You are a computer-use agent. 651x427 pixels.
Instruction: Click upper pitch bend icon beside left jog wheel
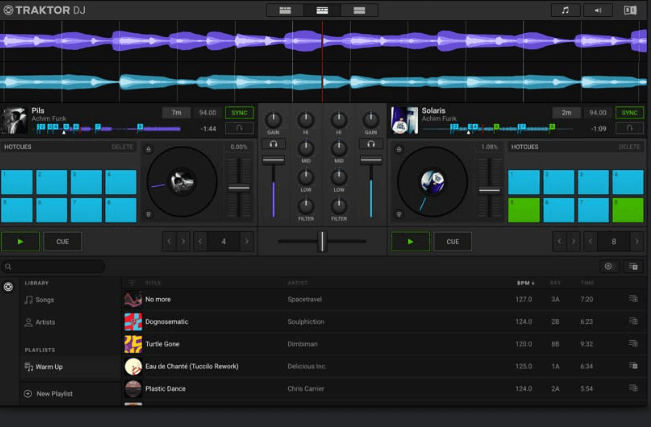(x=149, y=149)
